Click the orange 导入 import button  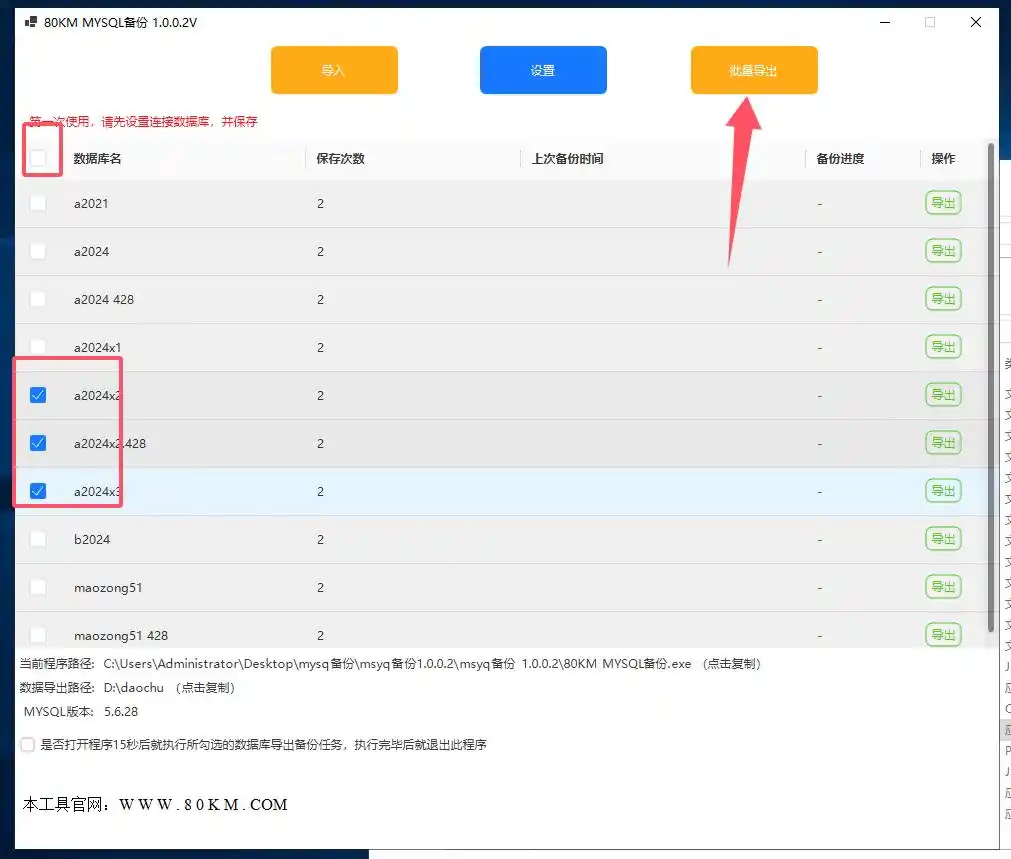coord(334,70)
